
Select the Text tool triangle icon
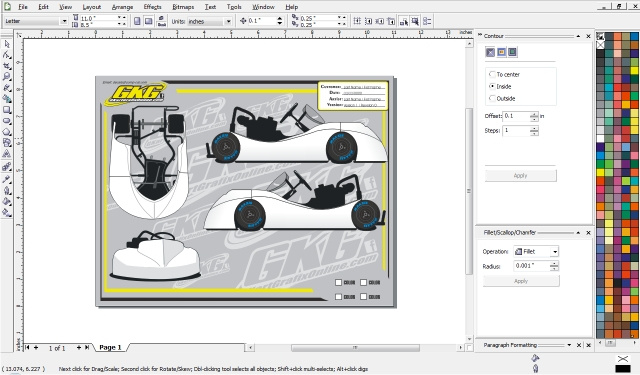pyautogui.click(x=7, y=154)
